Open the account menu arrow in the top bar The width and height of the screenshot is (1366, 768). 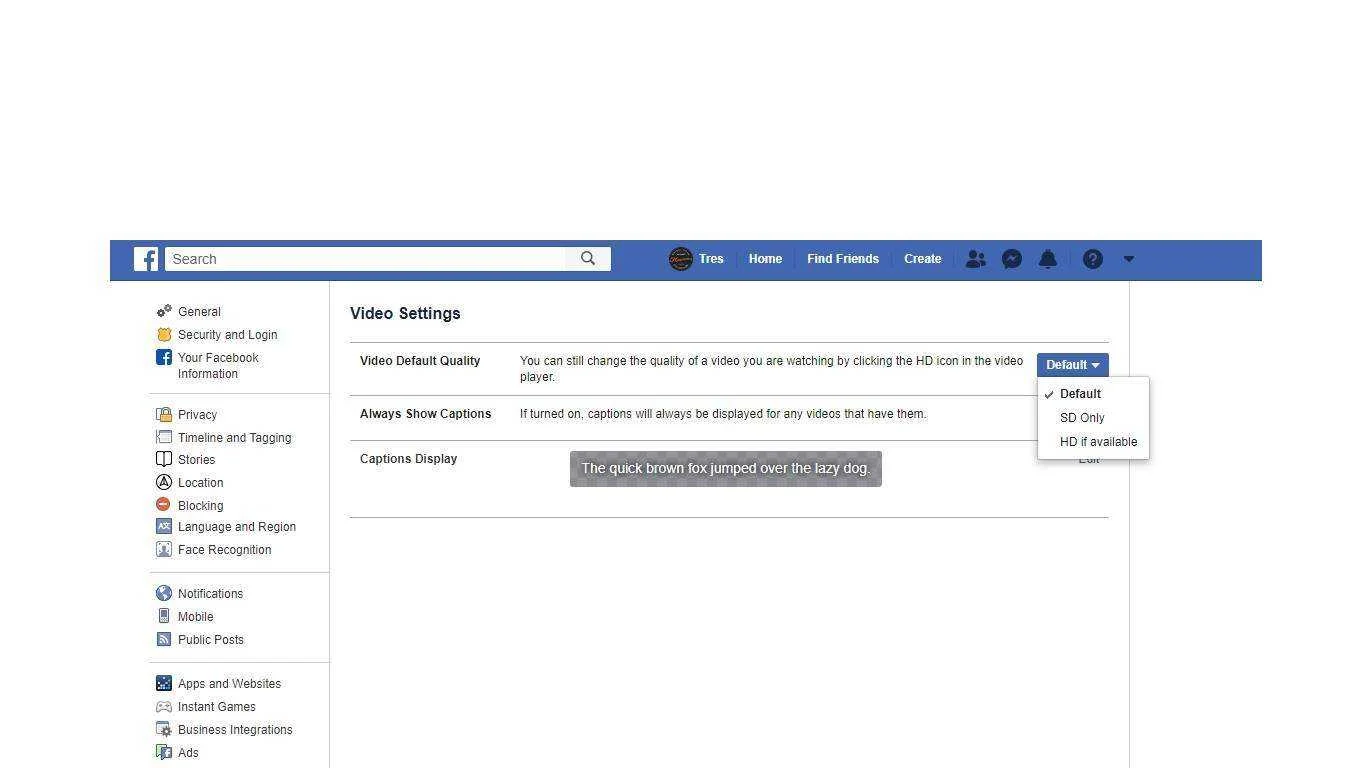coord(1129,259)
